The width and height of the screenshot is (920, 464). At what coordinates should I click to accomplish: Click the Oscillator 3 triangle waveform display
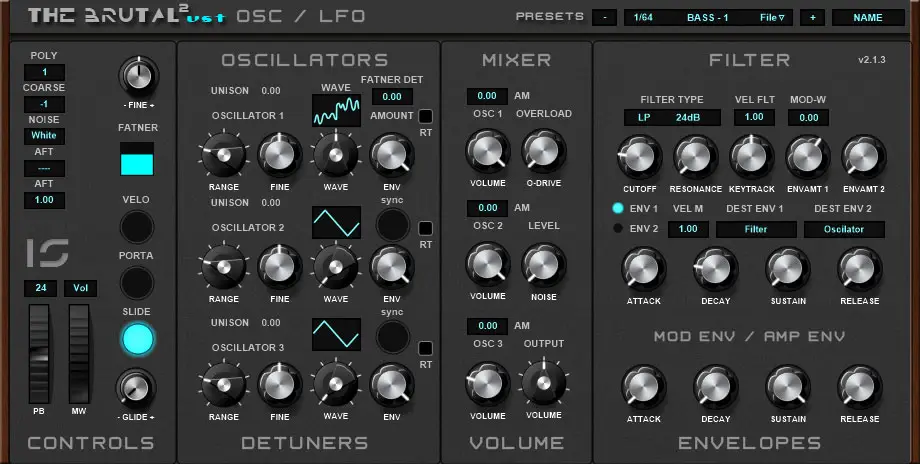[x=336, y=334]
